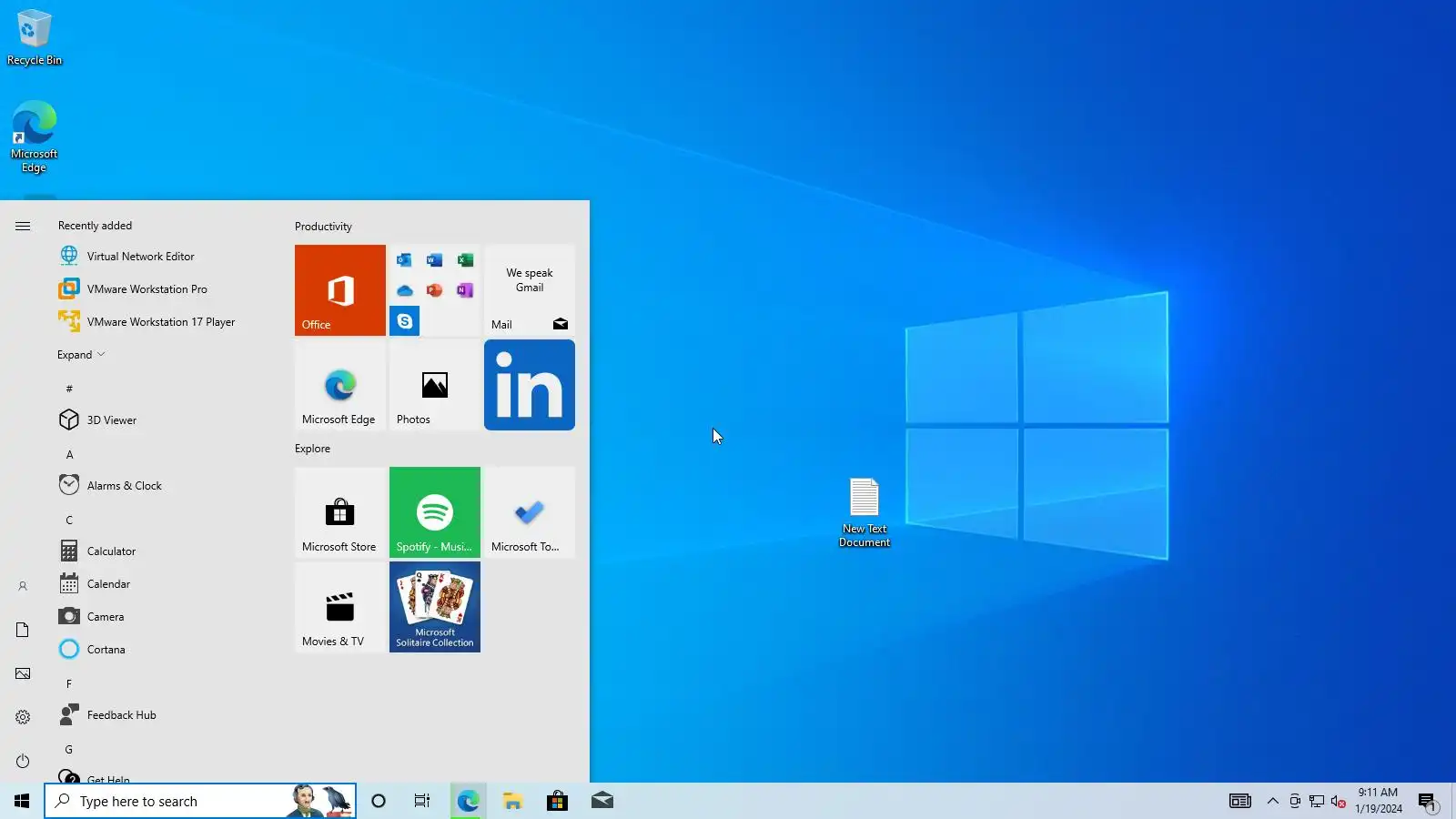Click the 'C' letter group header
The height and width of the screenshot is (819, 1456).
(69, 520)
